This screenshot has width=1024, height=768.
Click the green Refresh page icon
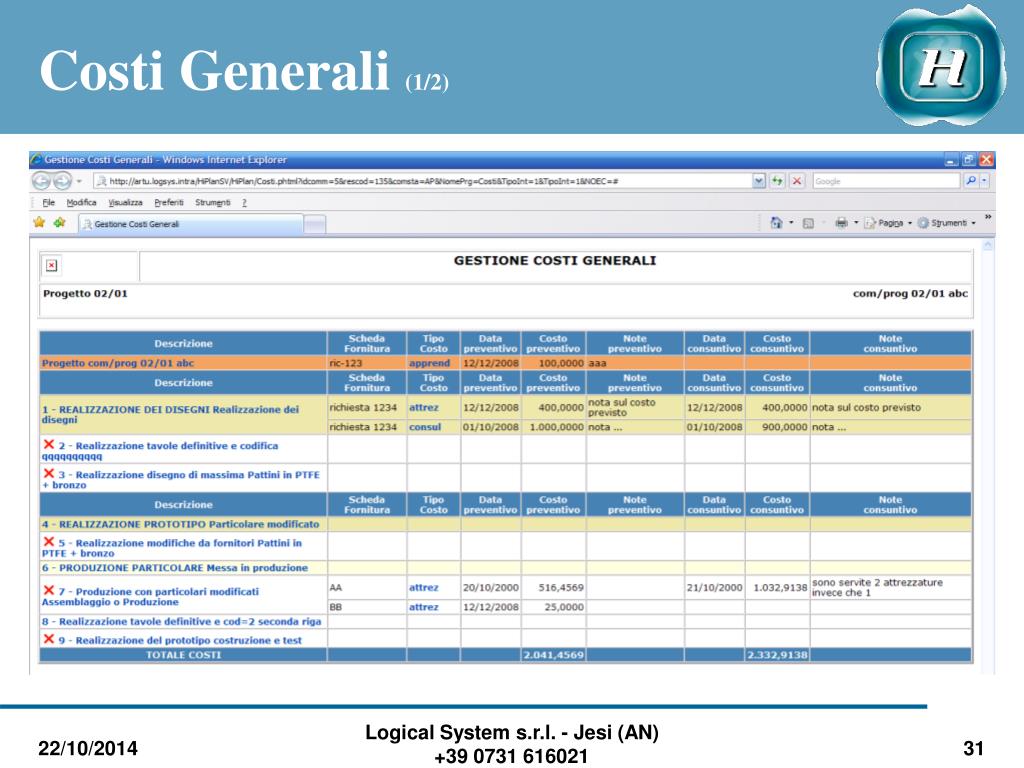click(777, 181)
